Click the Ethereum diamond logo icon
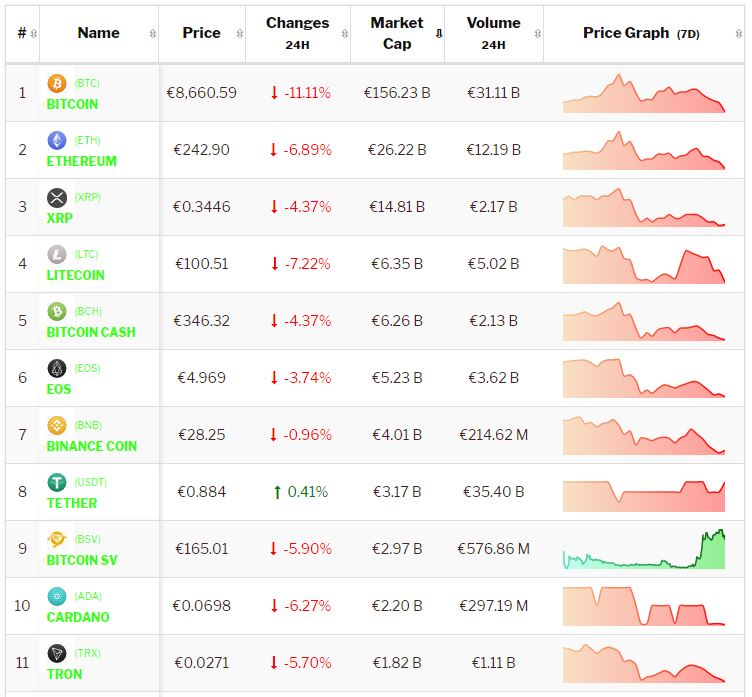The image size is (752, 697). point(57,141)
